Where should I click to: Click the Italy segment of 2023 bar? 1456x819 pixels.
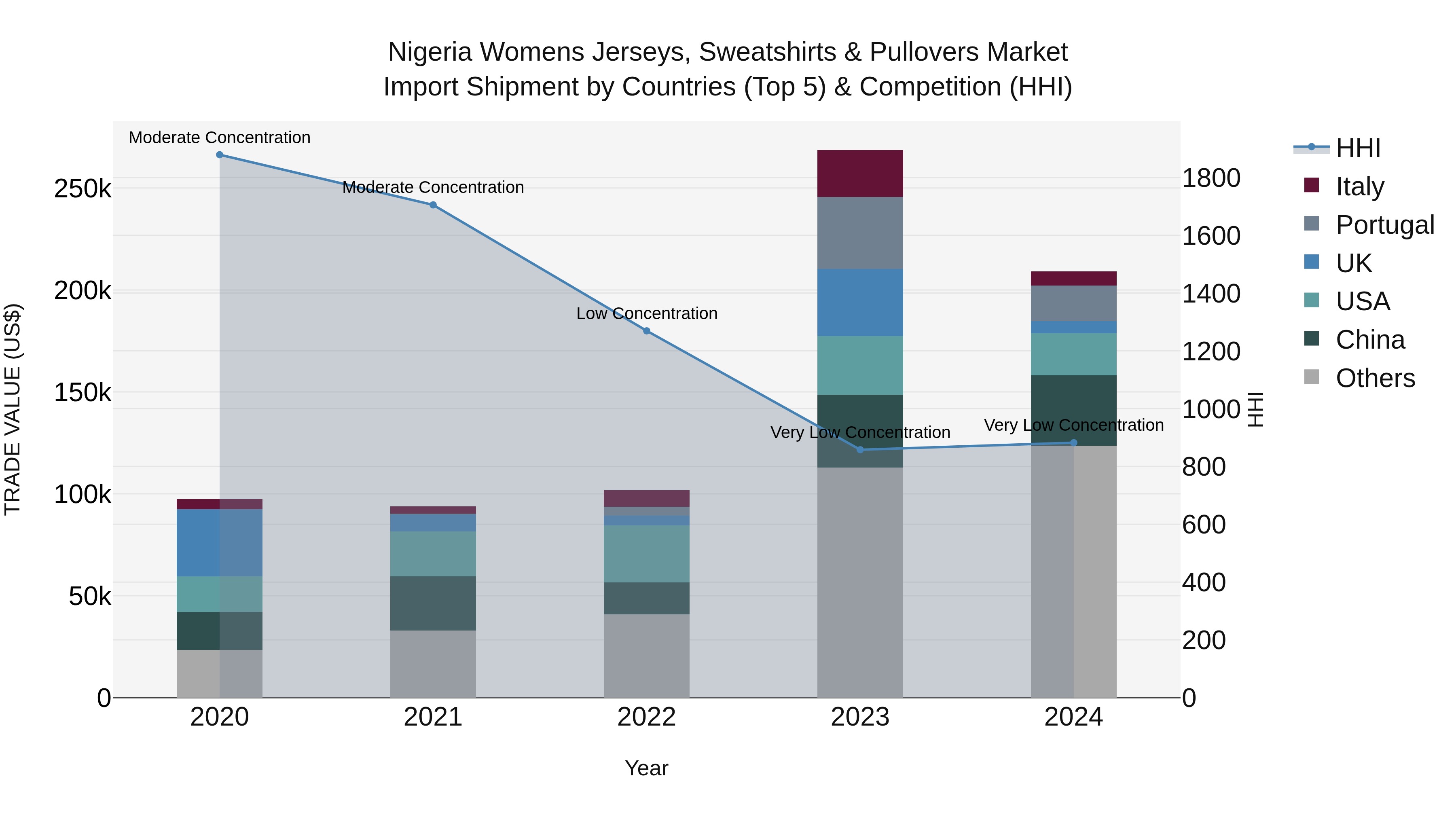860,174
